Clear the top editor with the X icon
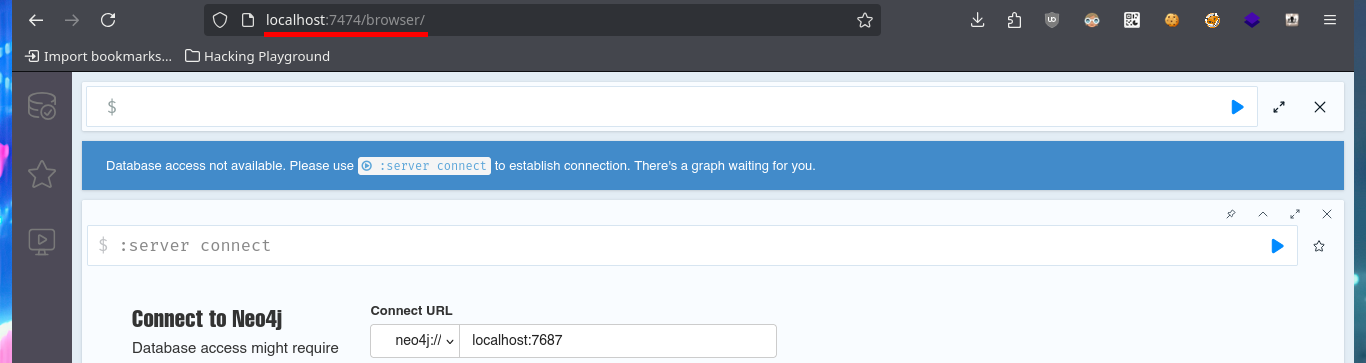Screen dimensions: 1366x363 [x=1320, y=107]
